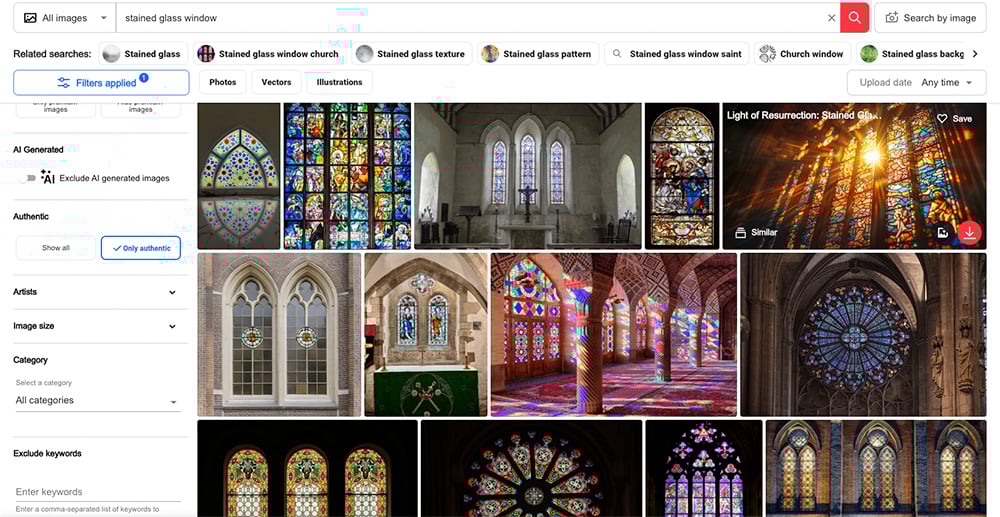Select the Show all authentic option
This screenshot has height=517, width=1000.
click(x=55, y=248)
